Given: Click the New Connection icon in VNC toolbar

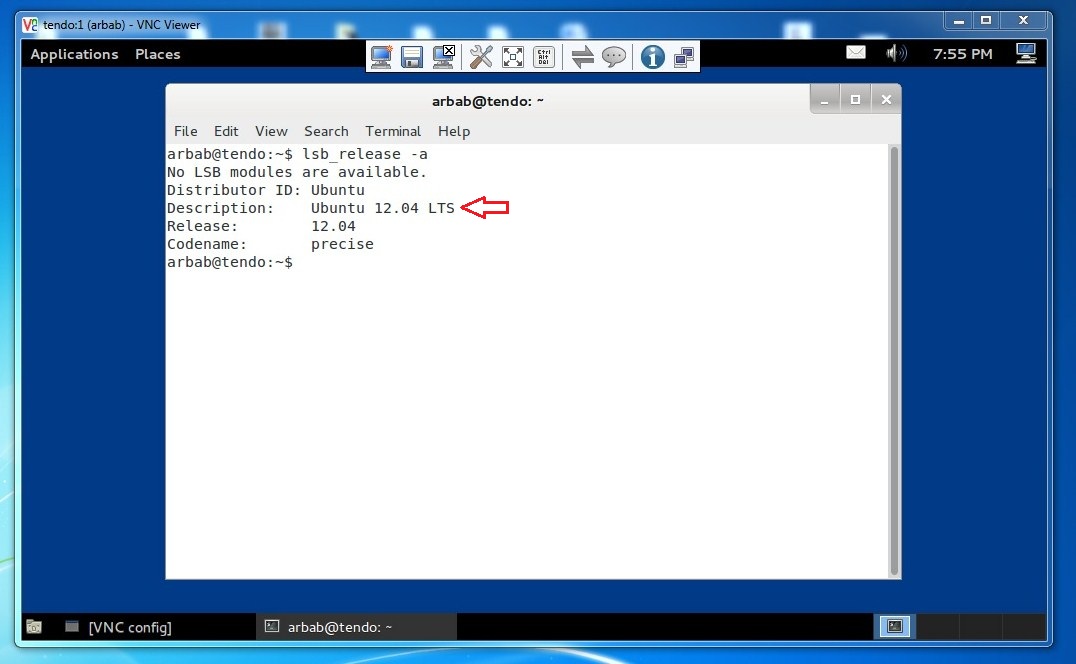Looking at the screenshot, I should pyautogui.click(x=381, y=57).
